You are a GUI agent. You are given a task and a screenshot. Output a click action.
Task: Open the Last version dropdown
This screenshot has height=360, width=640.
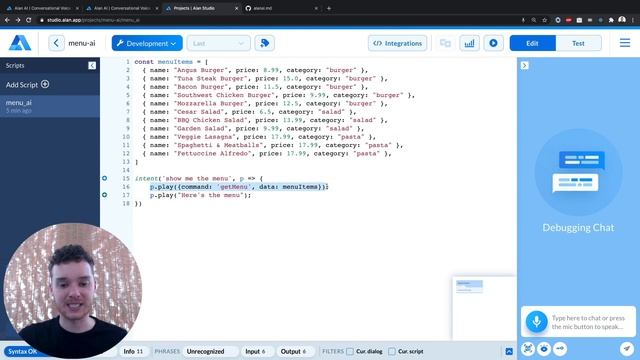pyautogui.click(x=218, y=43)
